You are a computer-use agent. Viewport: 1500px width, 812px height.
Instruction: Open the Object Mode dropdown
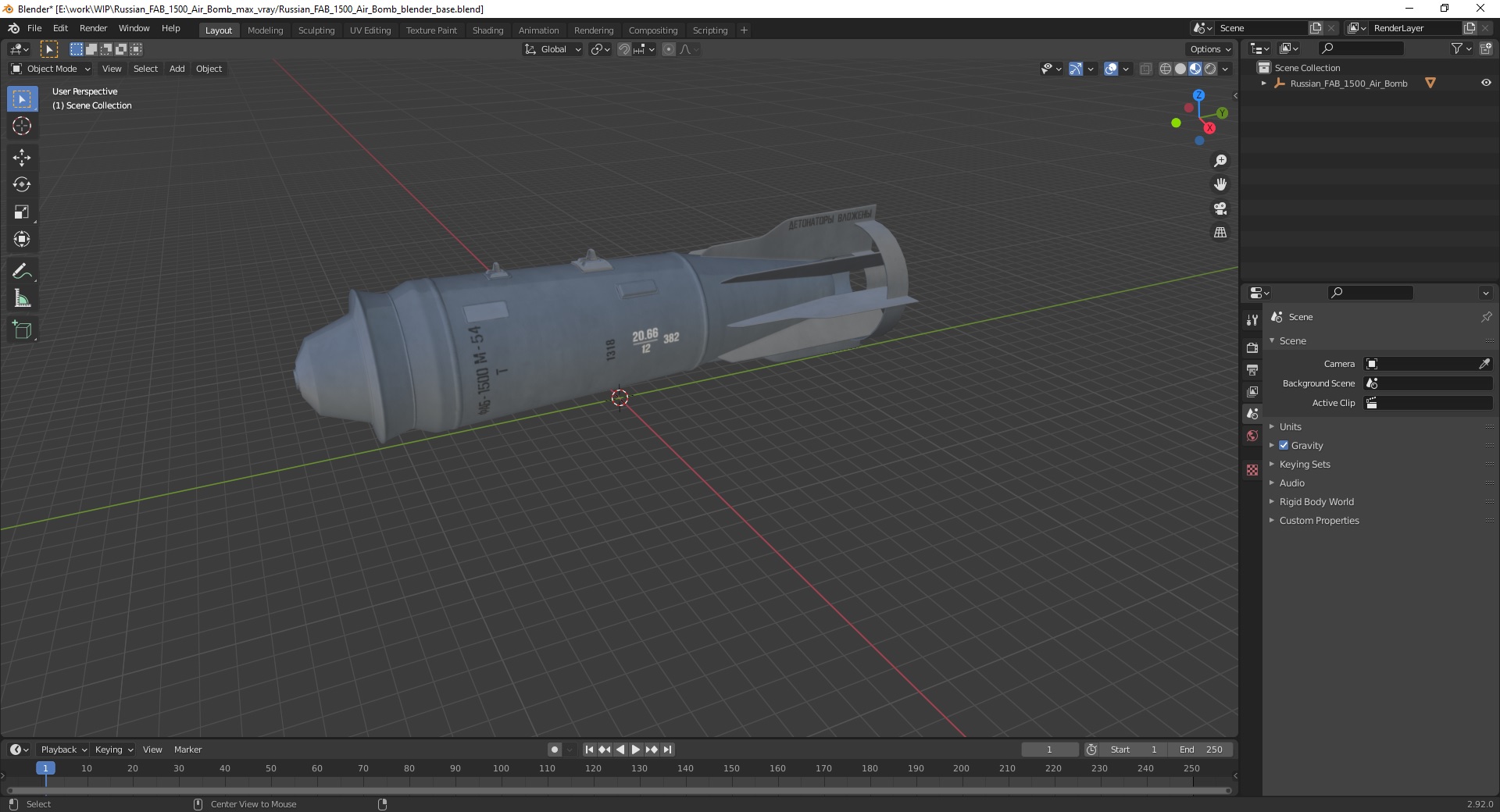pos(51,69)
